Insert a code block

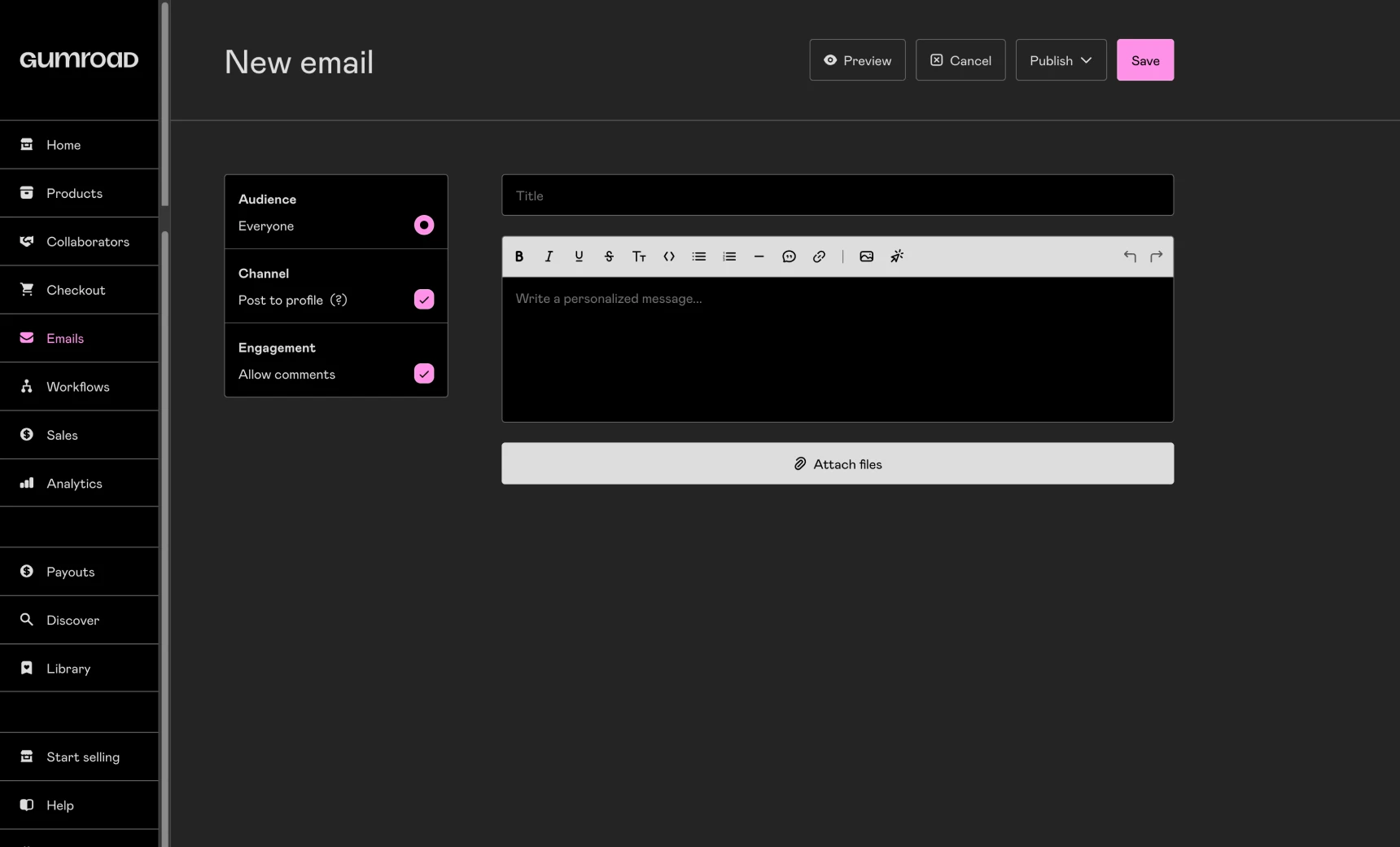point(669,257)
